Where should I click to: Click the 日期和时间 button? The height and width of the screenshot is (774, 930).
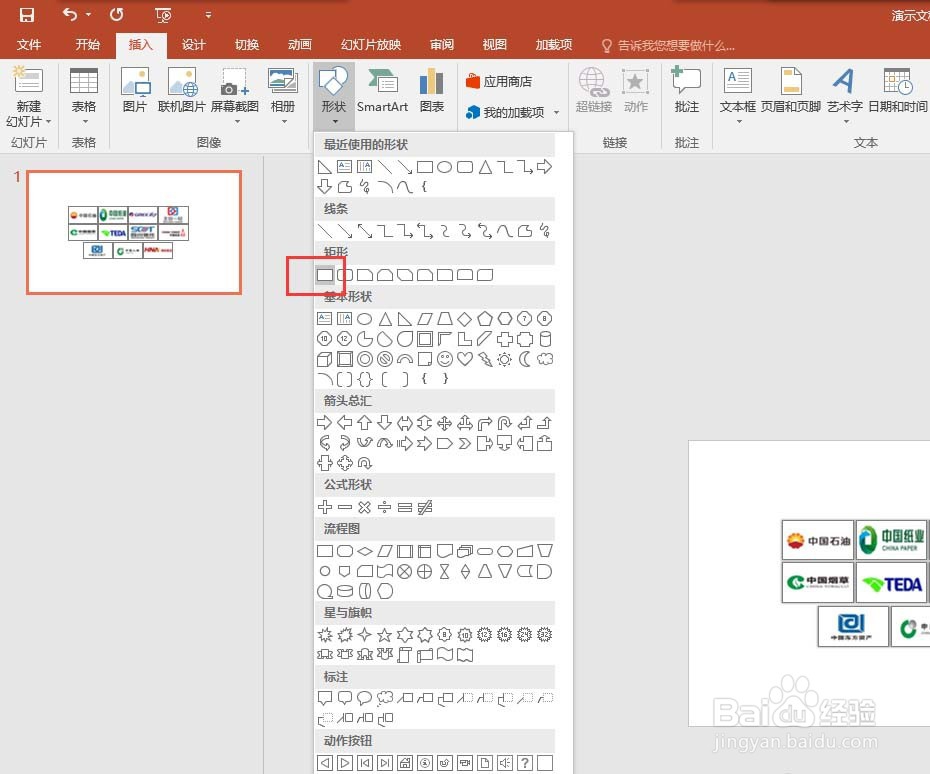click(897, 90)
